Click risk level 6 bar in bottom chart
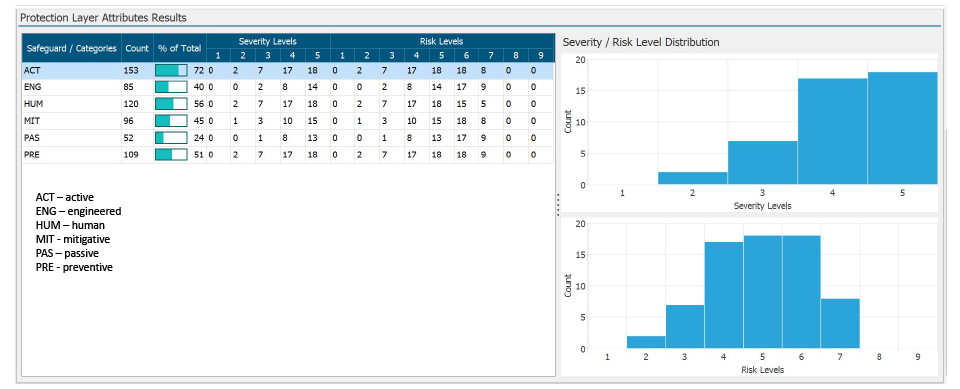960x389 pixels. pyautogui.click(x=801, y=292)
